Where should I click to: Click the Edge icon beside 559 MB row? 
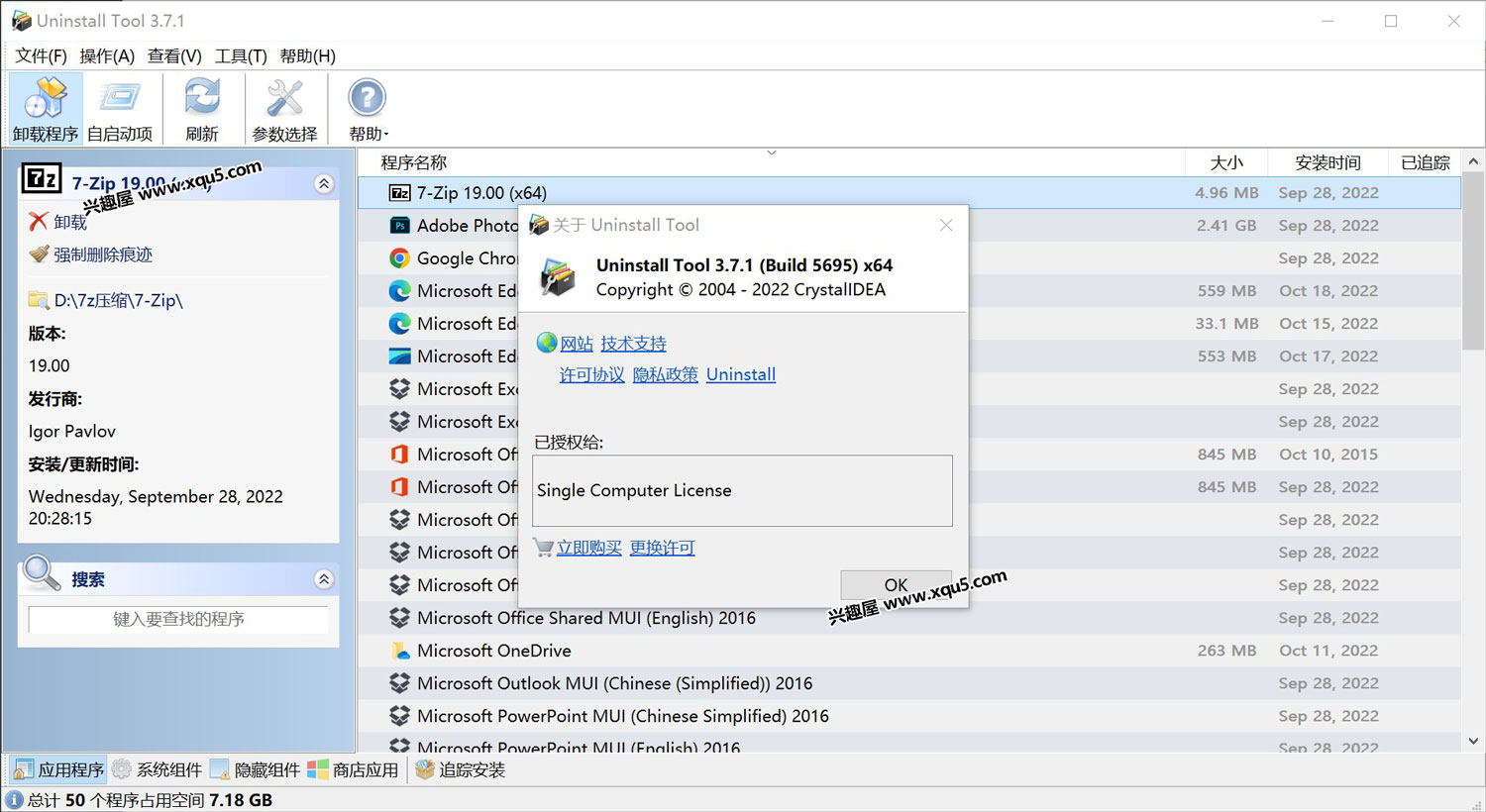coord(399,291)
